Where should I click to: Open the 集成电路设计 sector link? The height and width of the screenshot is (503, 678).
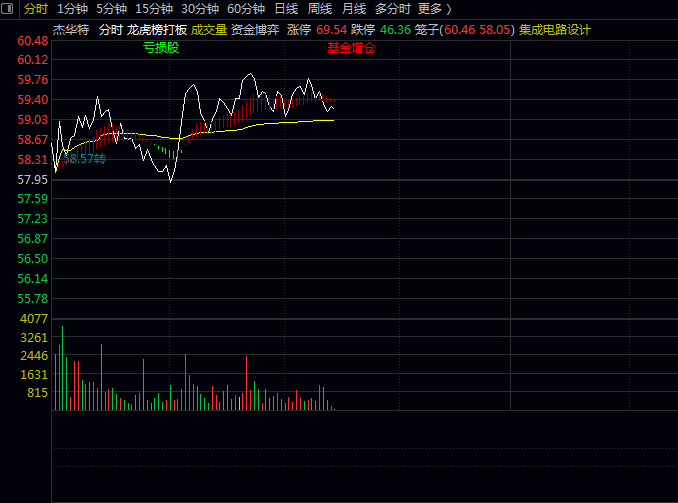555,30
